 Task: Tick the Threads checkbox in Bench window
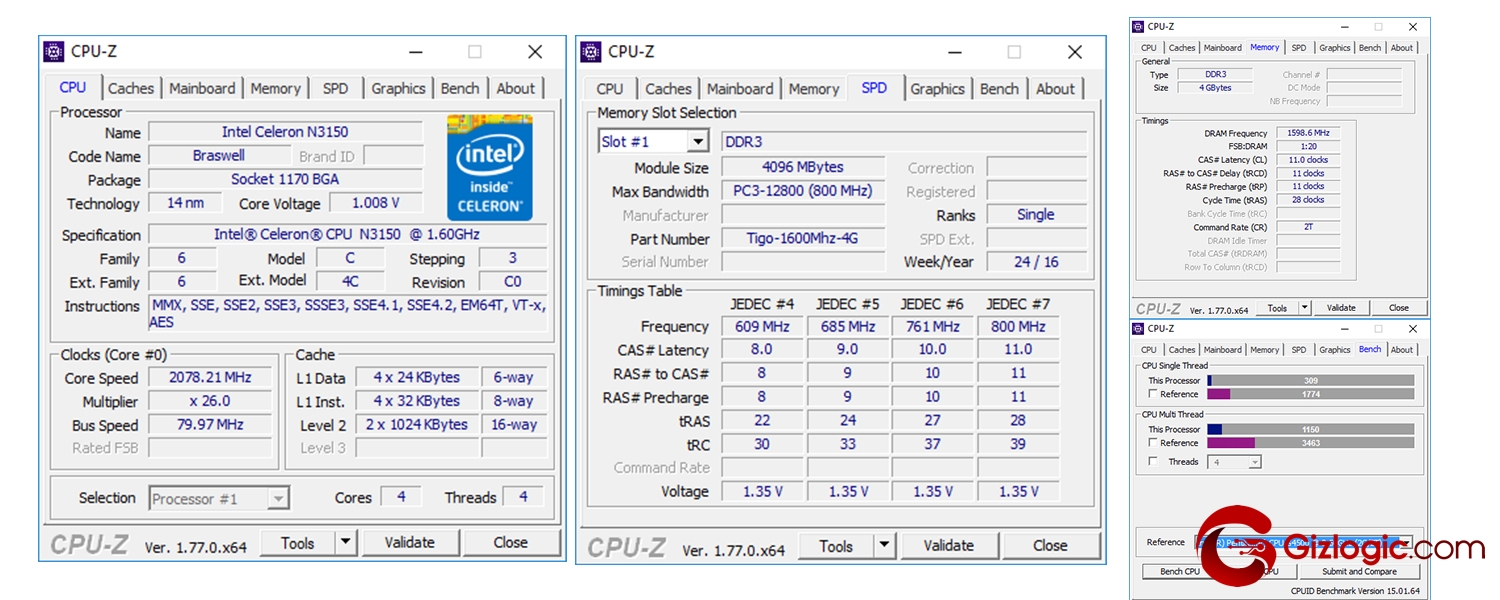click(1153, 461)
